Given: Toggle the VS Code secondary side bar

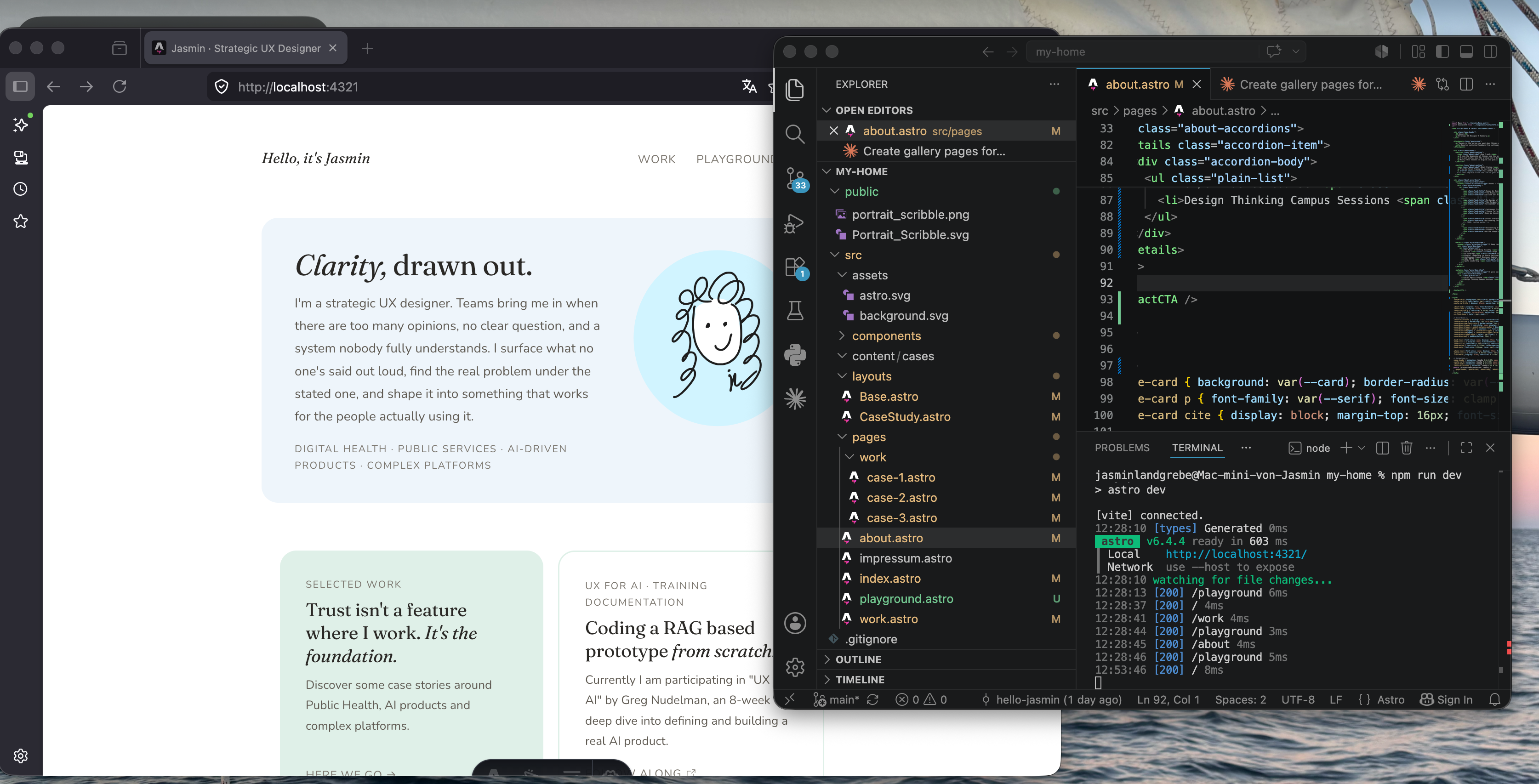Looking at the screenshot, I should (x=1490, y=52).
